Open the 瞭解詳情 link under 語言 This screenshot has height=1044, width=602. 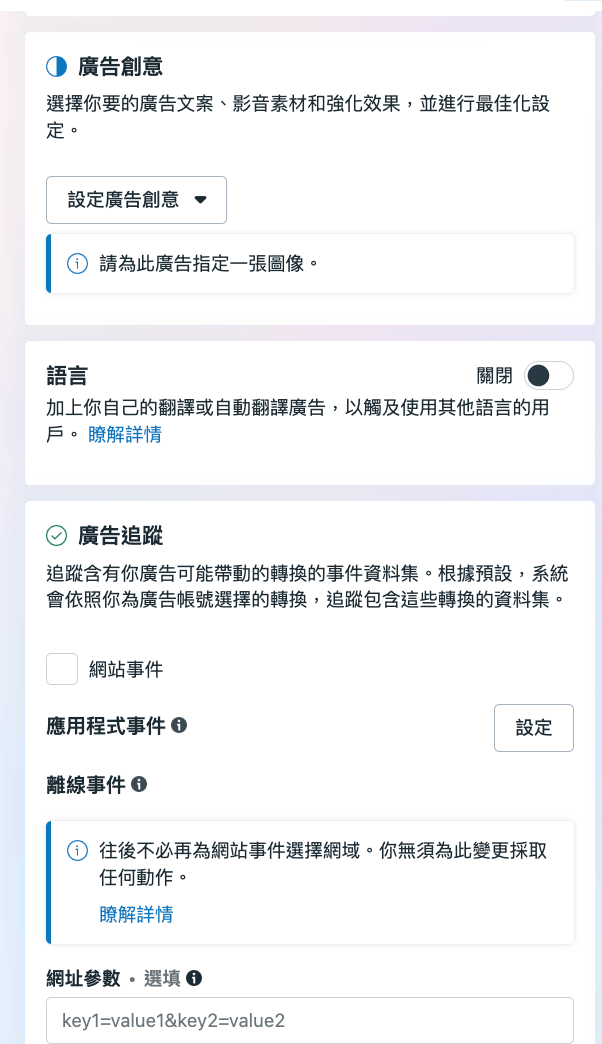click(x=125, y=434)
